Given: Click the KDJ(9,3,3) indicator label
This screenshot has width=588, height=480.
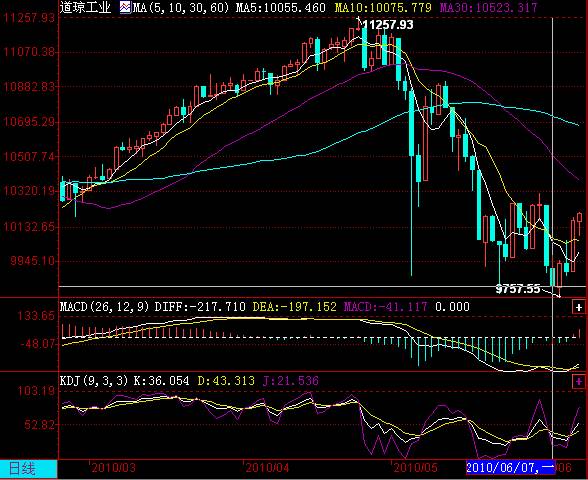Looking at the screenshot, I should (x=94, y=381).
